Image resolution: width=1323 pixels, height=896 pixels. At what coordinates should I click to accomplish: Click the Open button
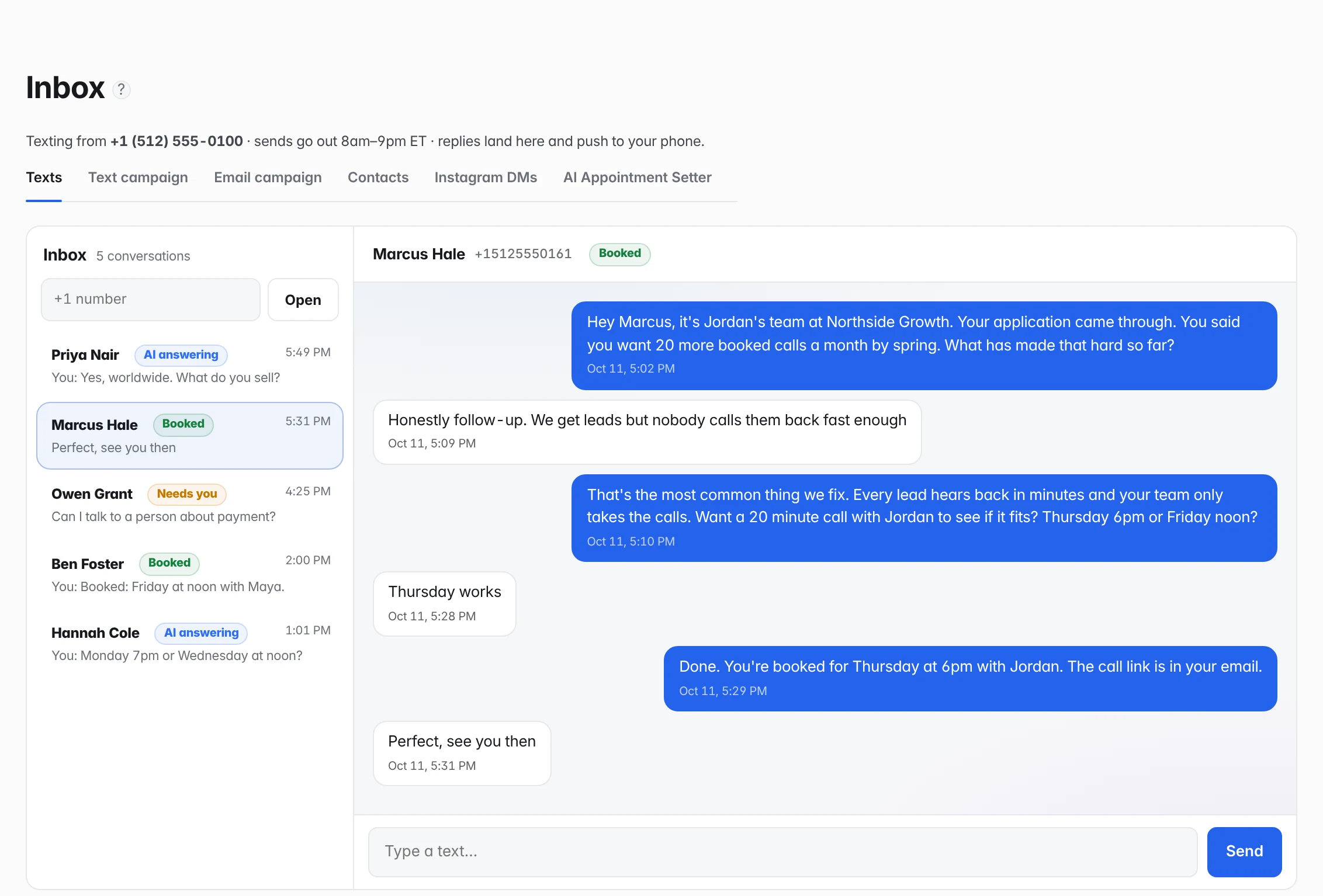(x=303, y=300)
